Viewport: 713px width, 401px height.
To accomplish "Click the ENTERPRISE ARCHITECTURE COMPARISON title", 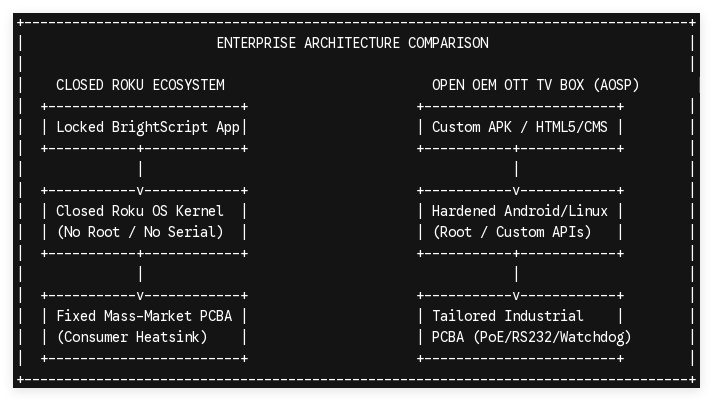I will (352, 43).
